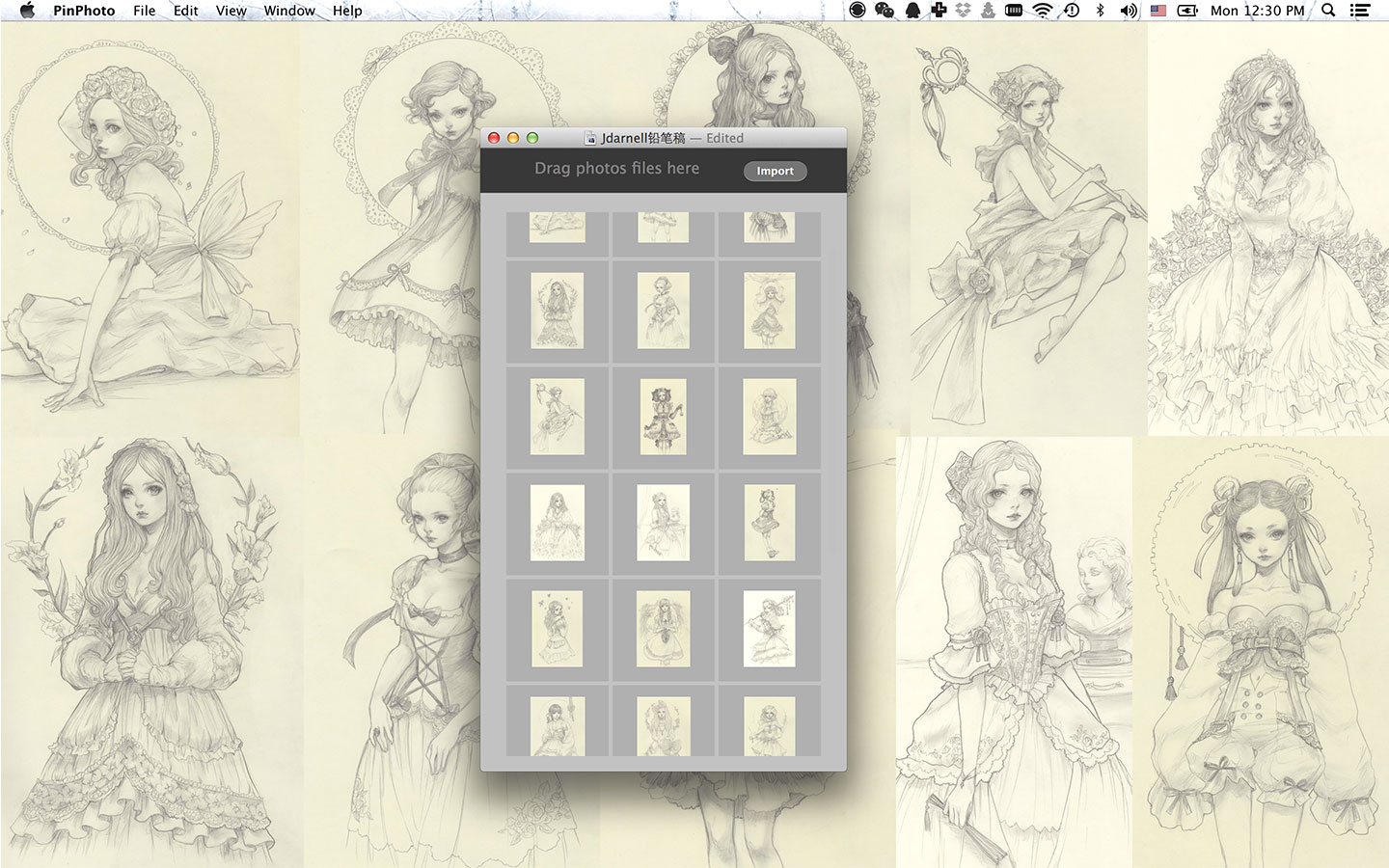Select thumbnail of girl beside bust statue
The image size is (1389, 868).
coord(664,523)
